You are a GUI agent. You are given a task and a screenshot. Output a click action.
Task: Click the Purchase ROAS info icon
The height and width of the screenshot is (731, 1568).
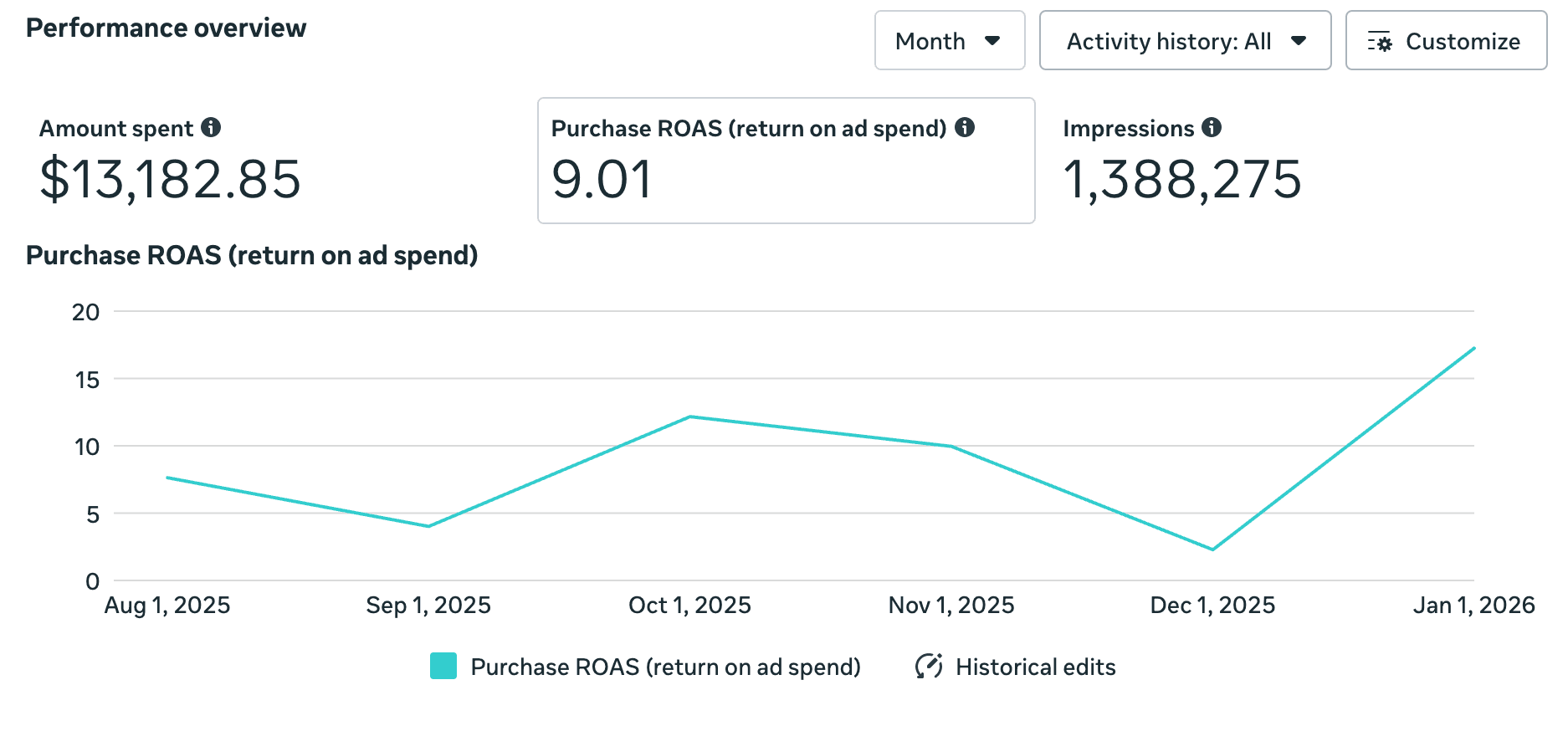tap(965, 127)
